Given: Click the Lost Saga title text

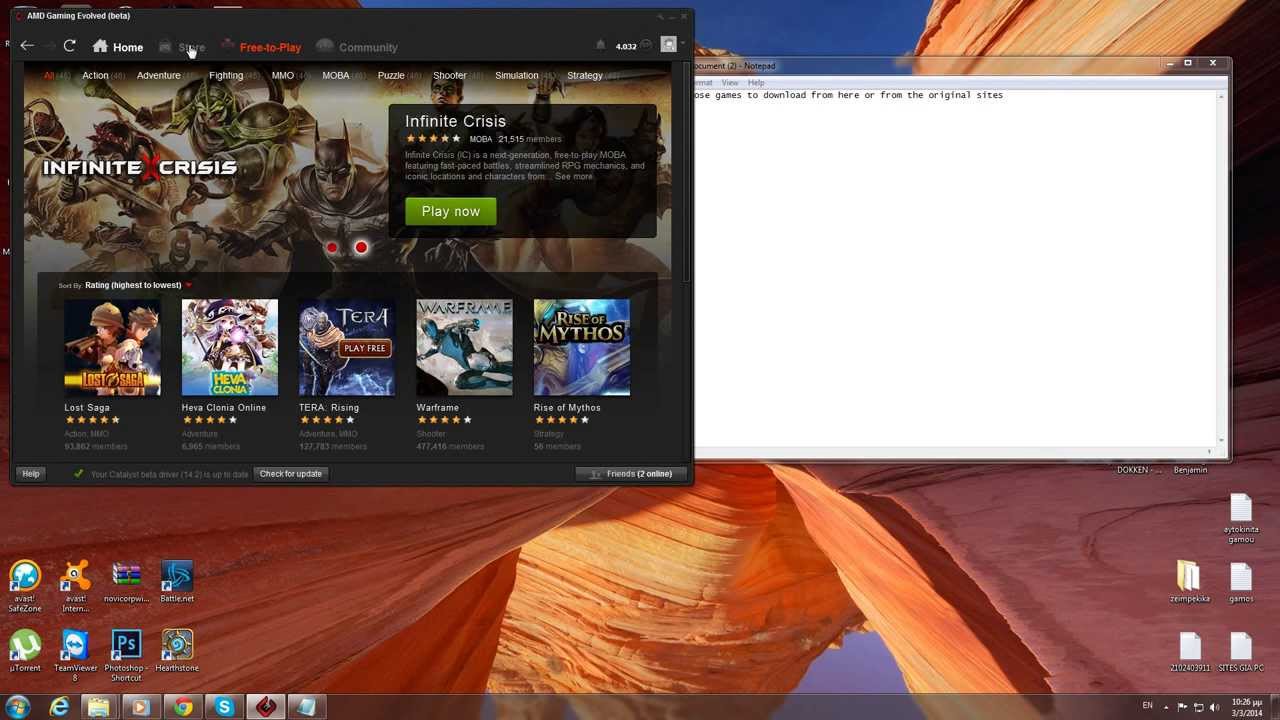Looking at the screenshot, I should (87, 408).
